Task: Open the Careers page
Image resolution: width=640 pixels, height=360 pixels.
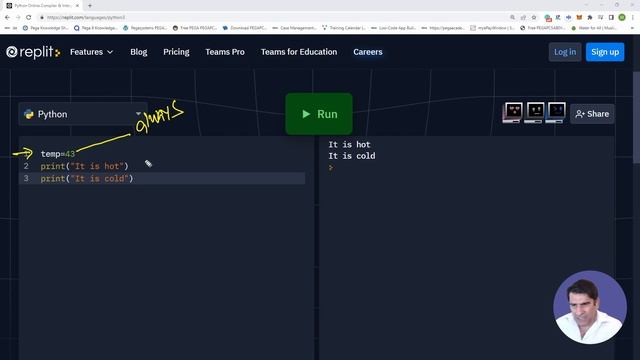Action: [368, 52]
